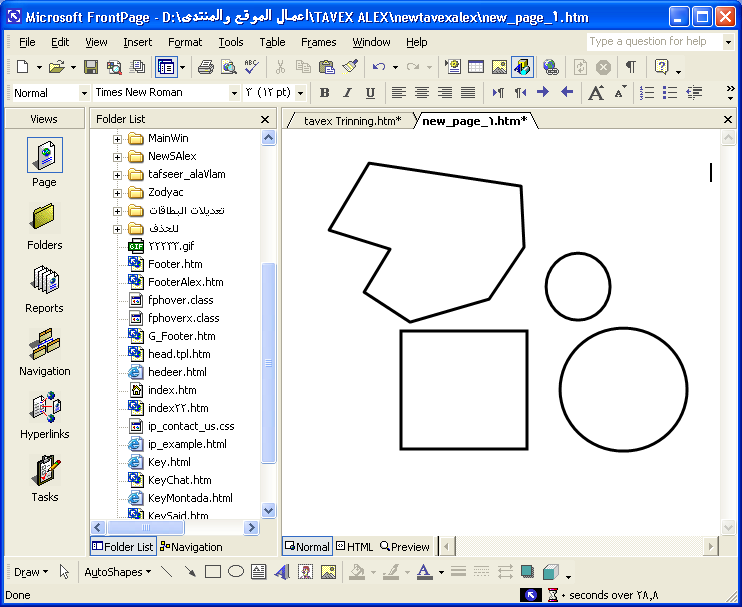Toggle Bold formatting

click(x=324, y=92)
